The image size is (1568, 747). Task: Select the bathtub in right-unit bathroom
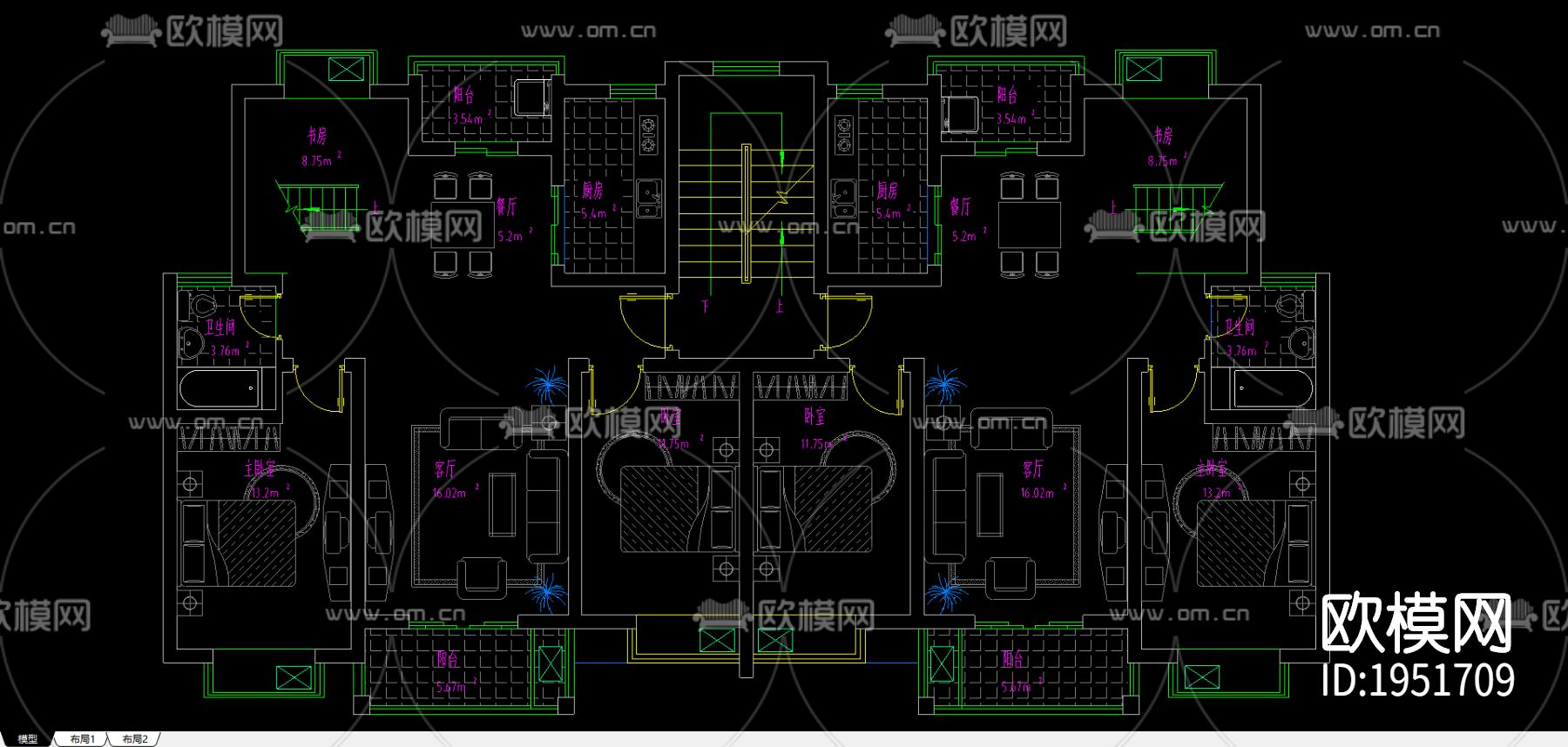pyautogui.click(x=1274, y=389)
